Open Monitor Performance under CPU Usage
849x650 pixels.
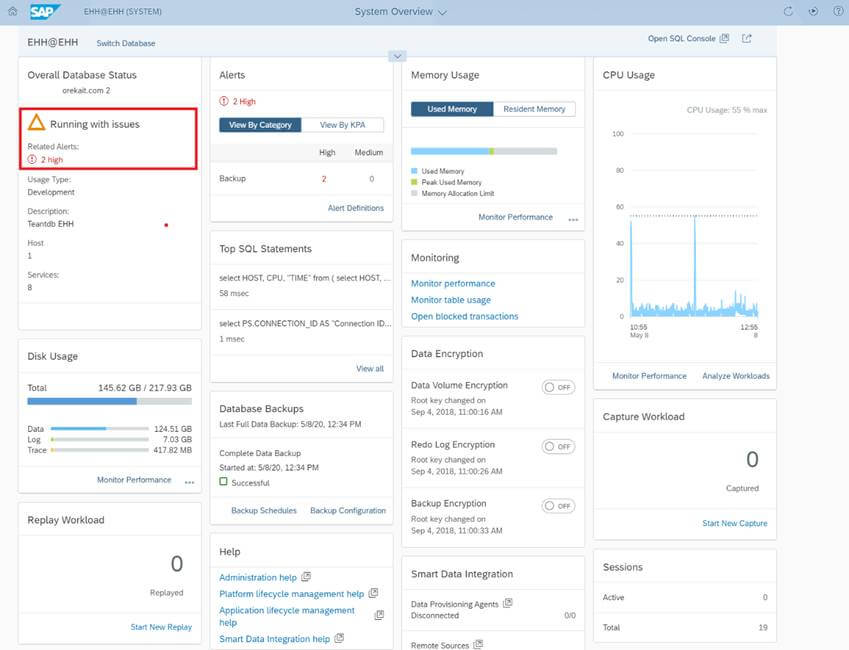[x=649, y=376]
